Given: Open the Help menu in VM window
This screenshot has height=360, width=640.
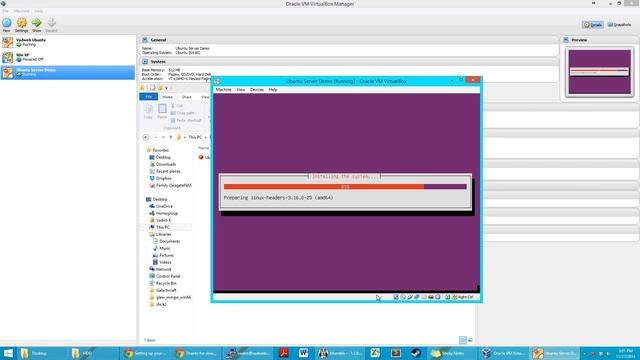Looking at the screenshot, I should tap(273, 89).
